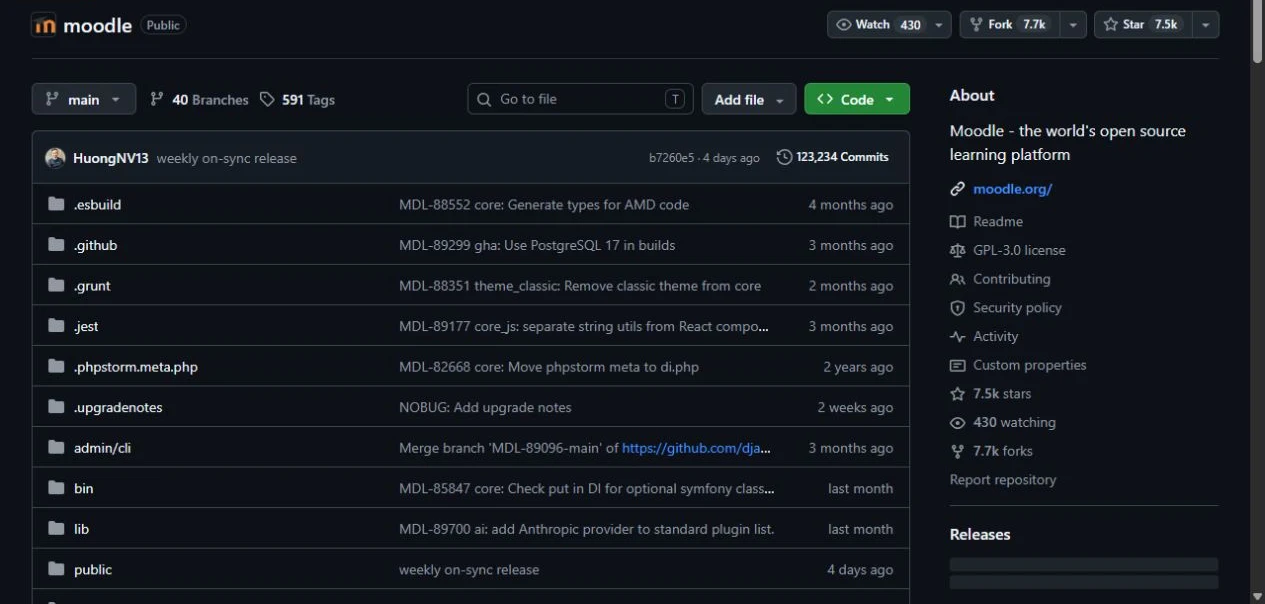Open the lib folder name
The width and height of the screenshot is (1265, 604).
(81, 529)
